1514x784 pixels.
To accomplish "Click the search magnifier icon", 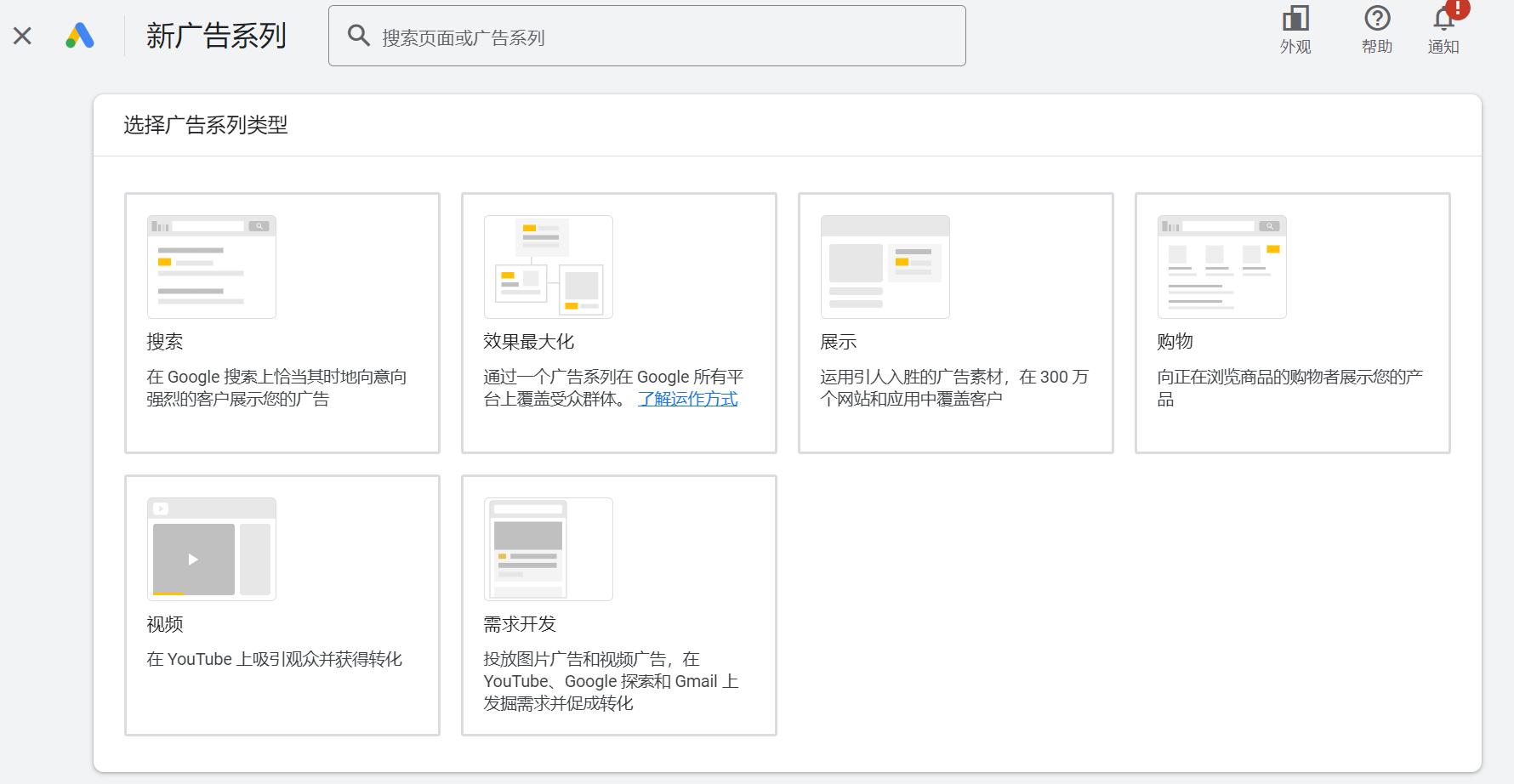I will pos(359,36).
